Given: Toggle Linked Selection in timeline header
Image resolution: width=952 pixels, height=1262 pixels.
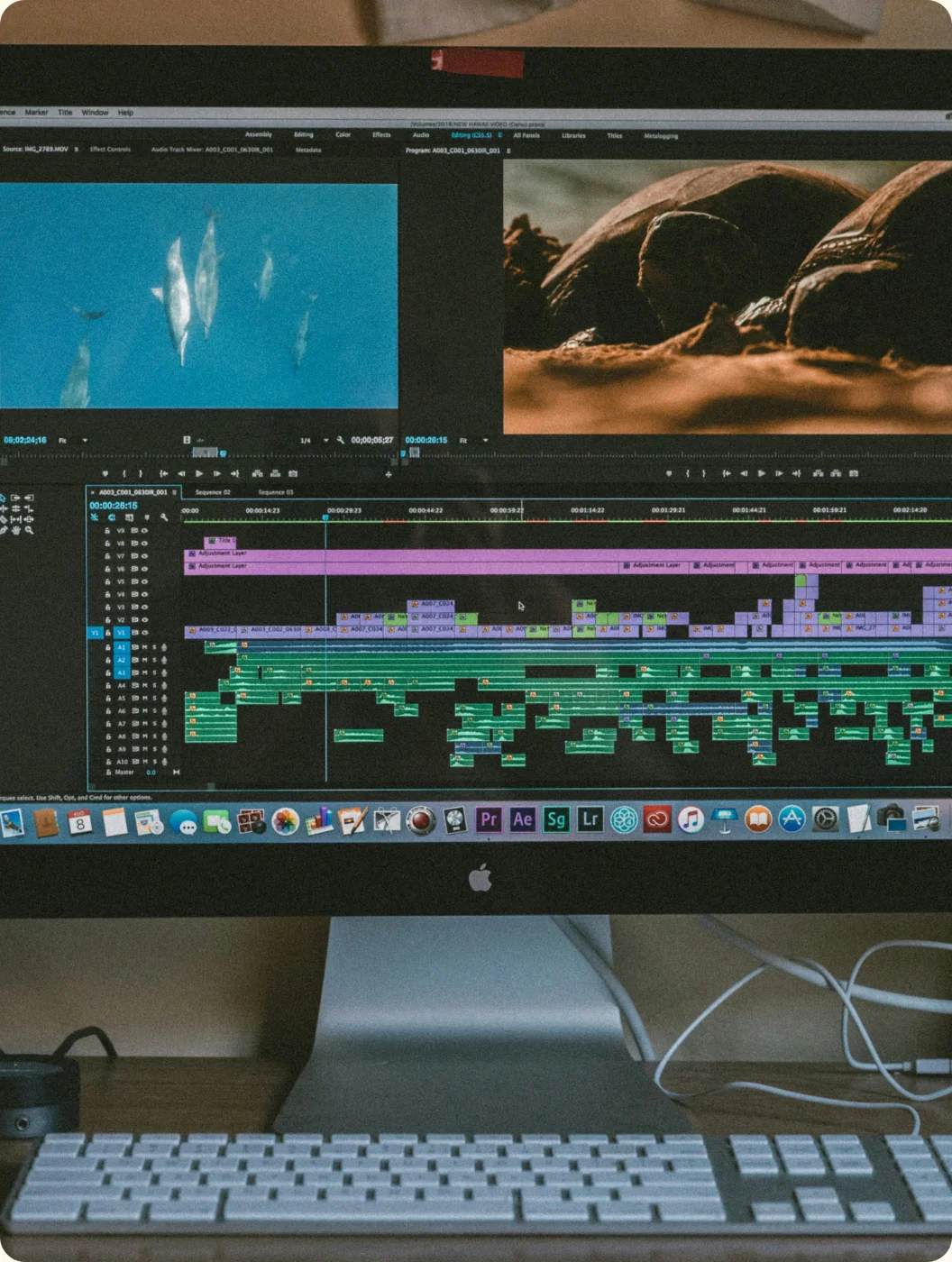Looking at the screenshot, I should (129, 517).
